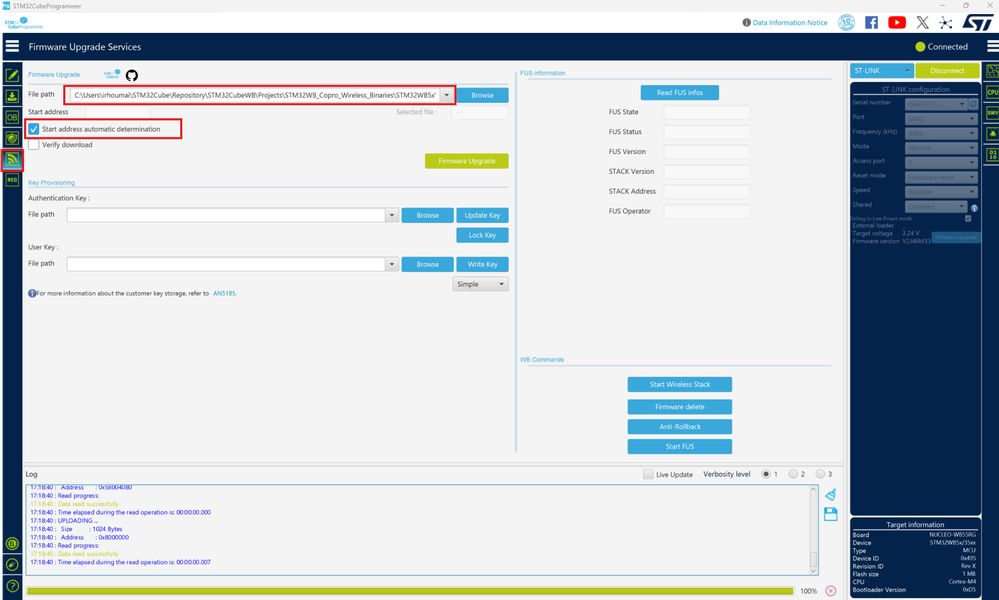Click the Firmware Upgrade green button
This screenshot has height=600, width=999.
pos(466,161)
